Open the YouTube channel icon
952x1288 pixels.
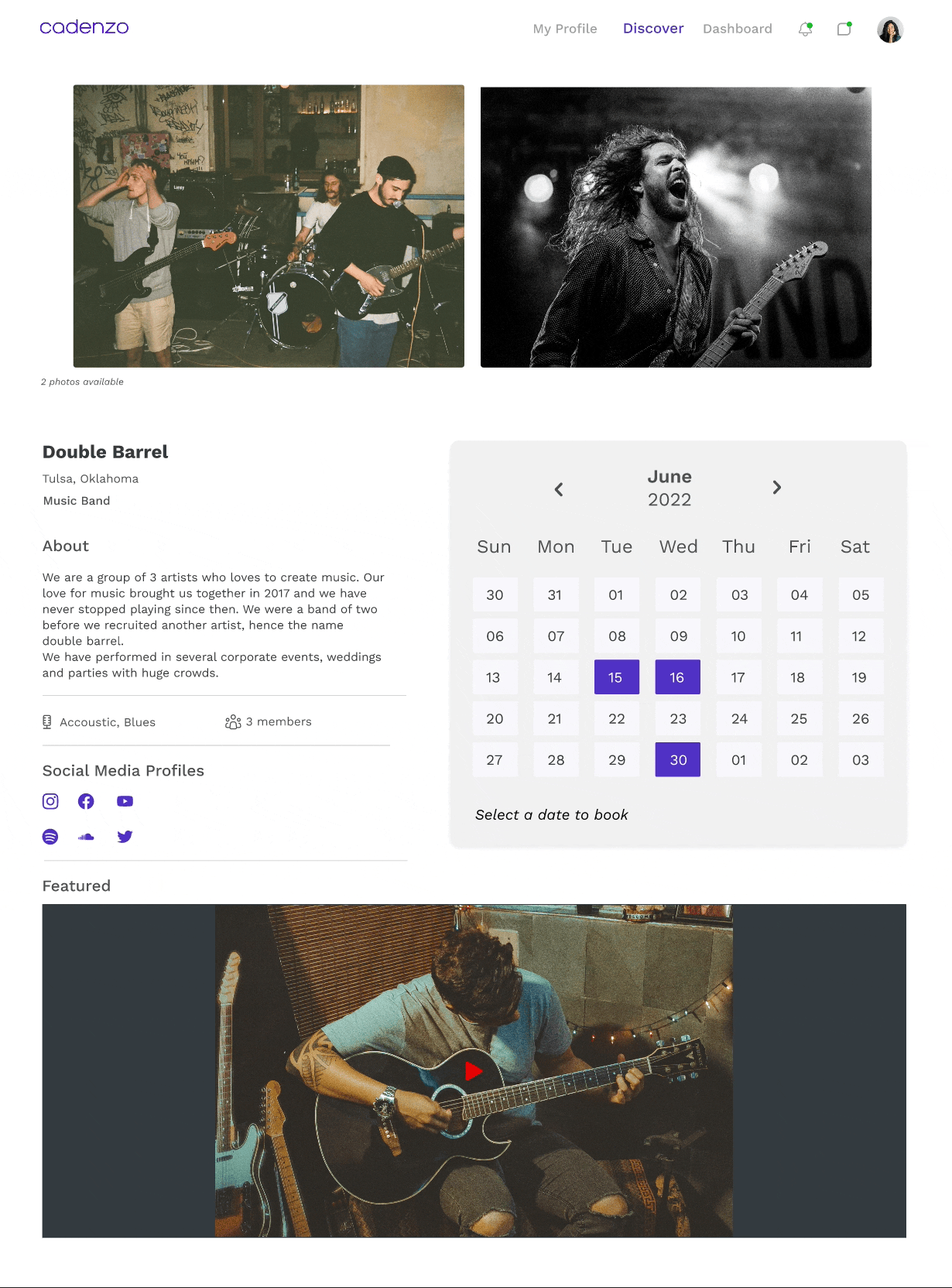click(x=125, y=801)
